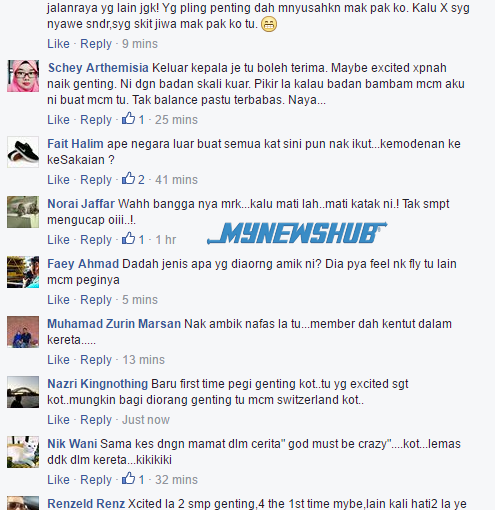Reply to Muhamad Zurin Marsan's comment

[x=96, y=360]
